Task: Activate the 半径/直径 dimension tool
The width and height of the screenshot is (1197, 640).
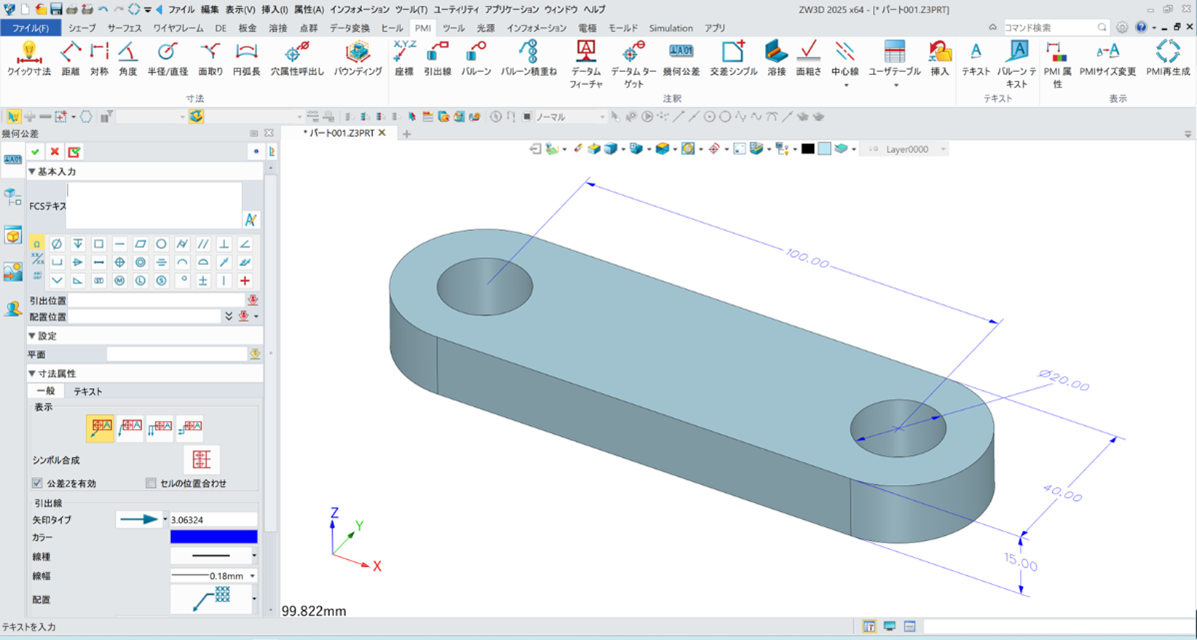Action: [167, 59]
